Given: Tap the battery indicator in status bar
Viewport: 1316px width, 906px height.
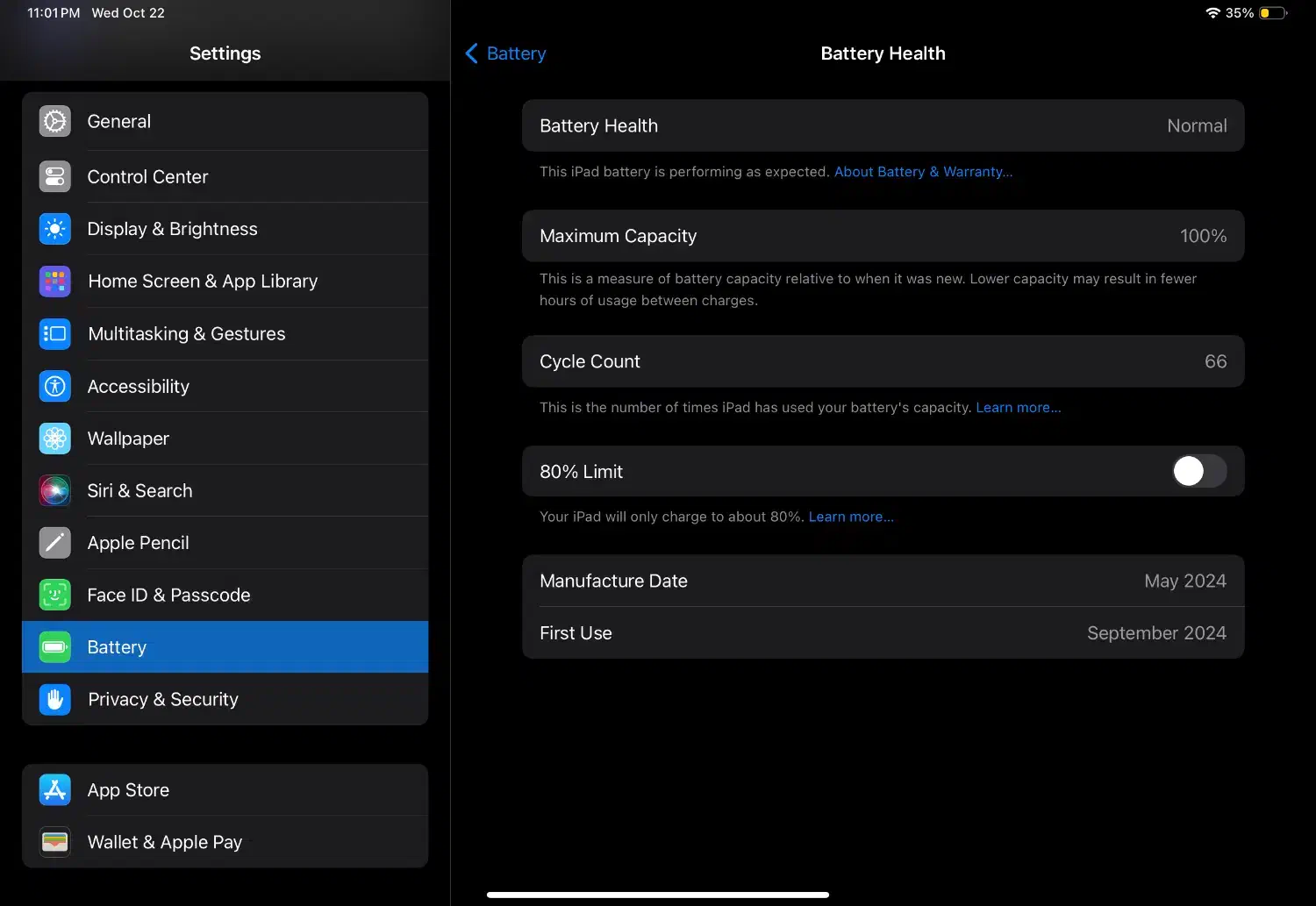Looking at the screenshot, I should tap(1274, 13).
